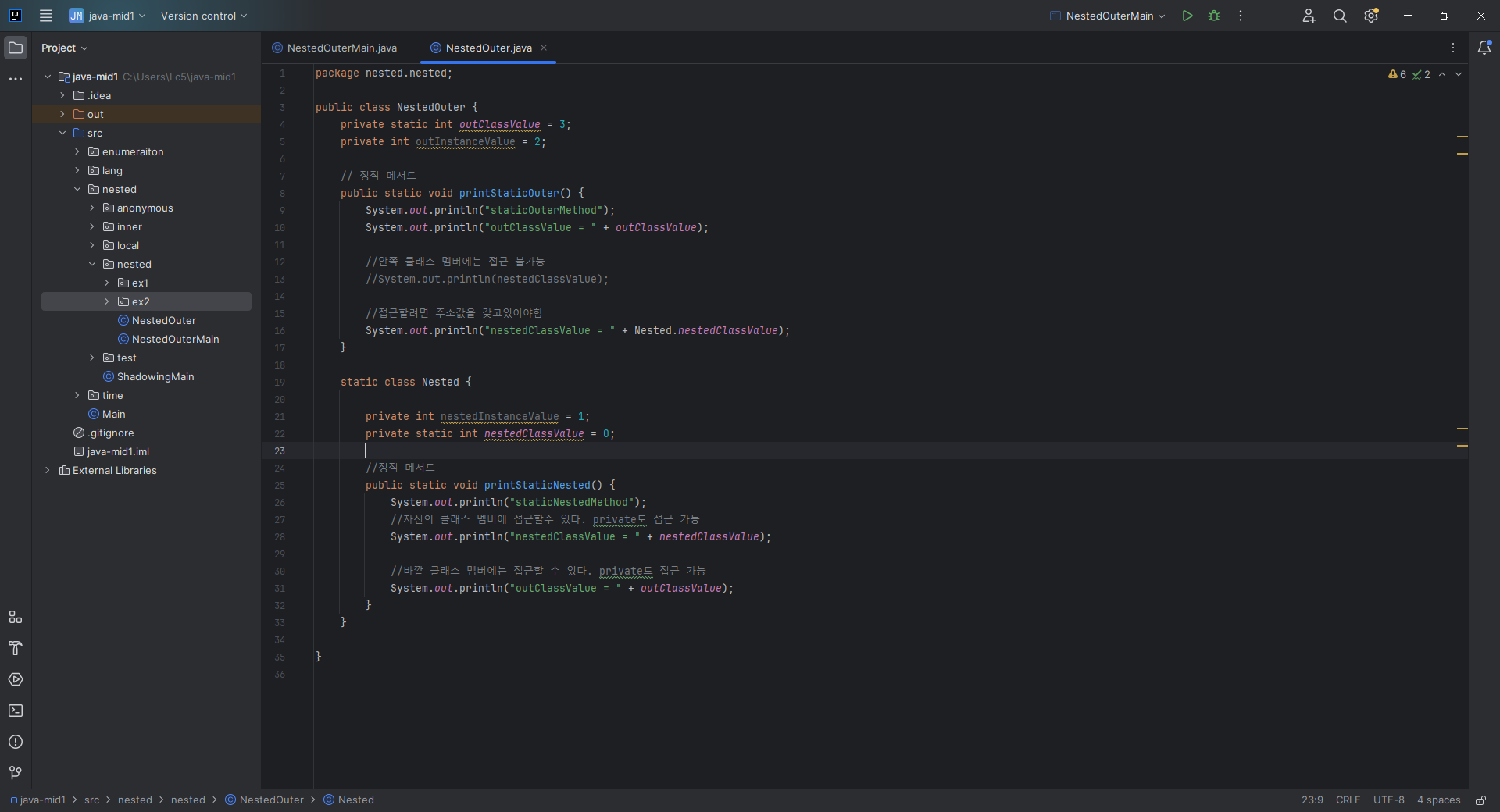Click first warning stripe mark on scrollbar
Viewport: 1500px width, 812px height.
coord(1462,137)
